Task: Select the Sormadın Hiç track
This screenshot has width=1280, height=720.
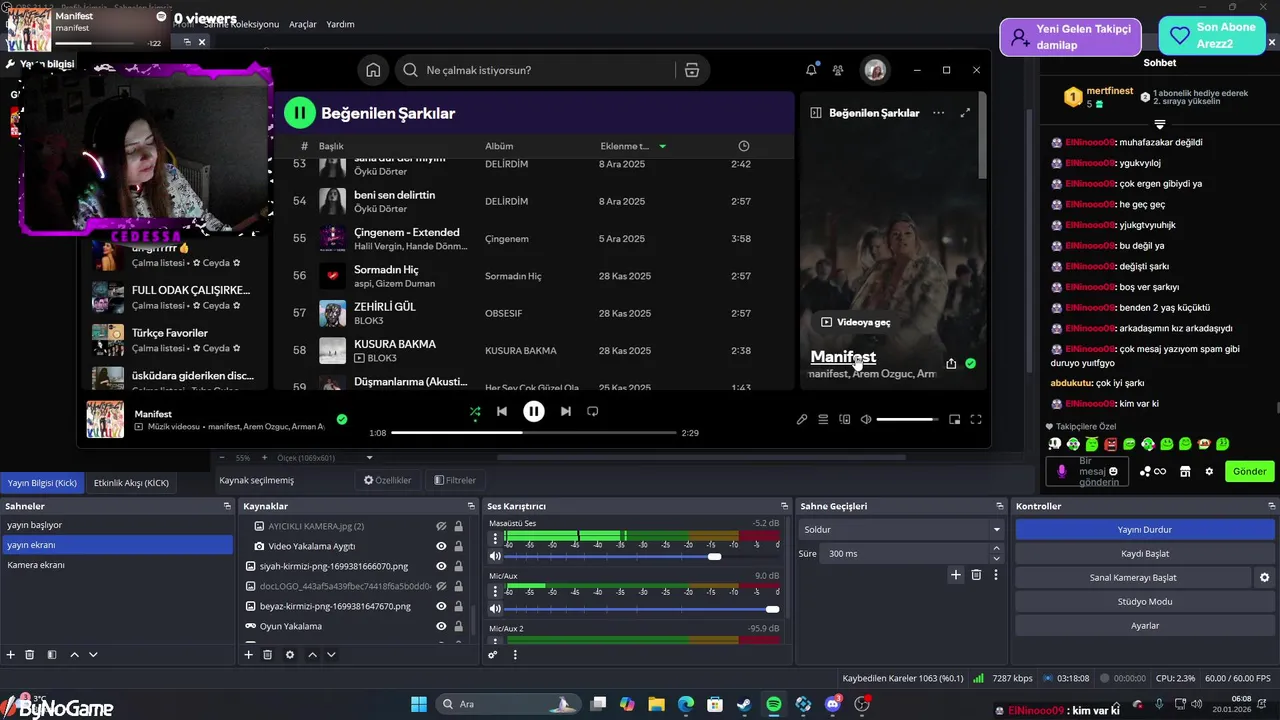Action: point(535,276)
